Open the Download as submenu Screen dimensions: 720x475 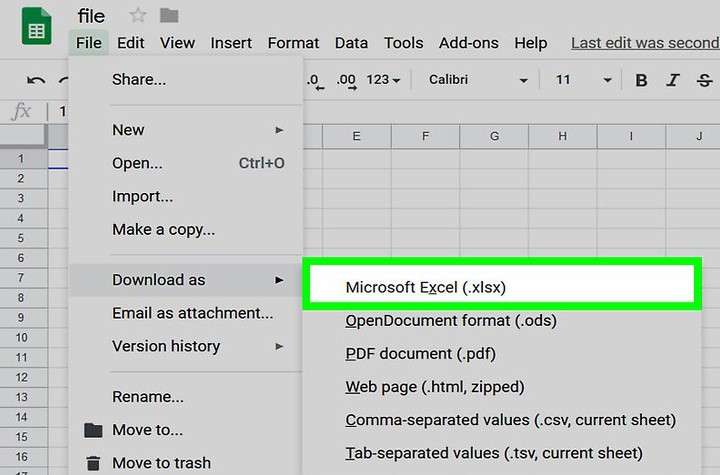point(186,280)
